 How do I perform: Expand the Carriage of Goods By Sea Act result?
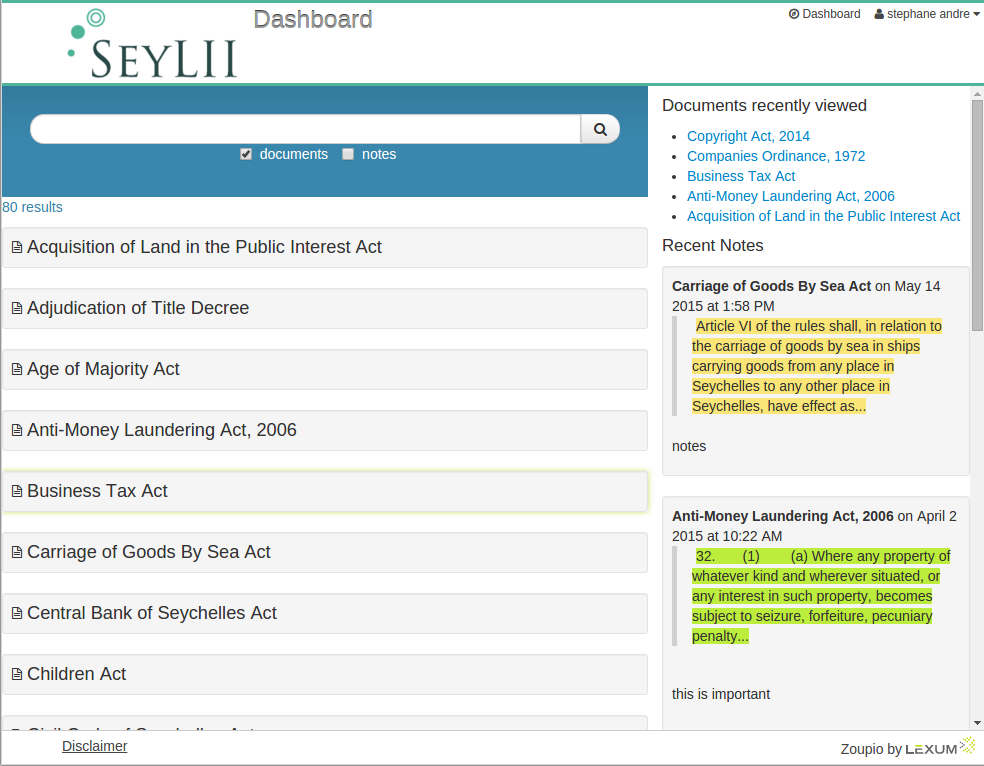tap(148, 552)
